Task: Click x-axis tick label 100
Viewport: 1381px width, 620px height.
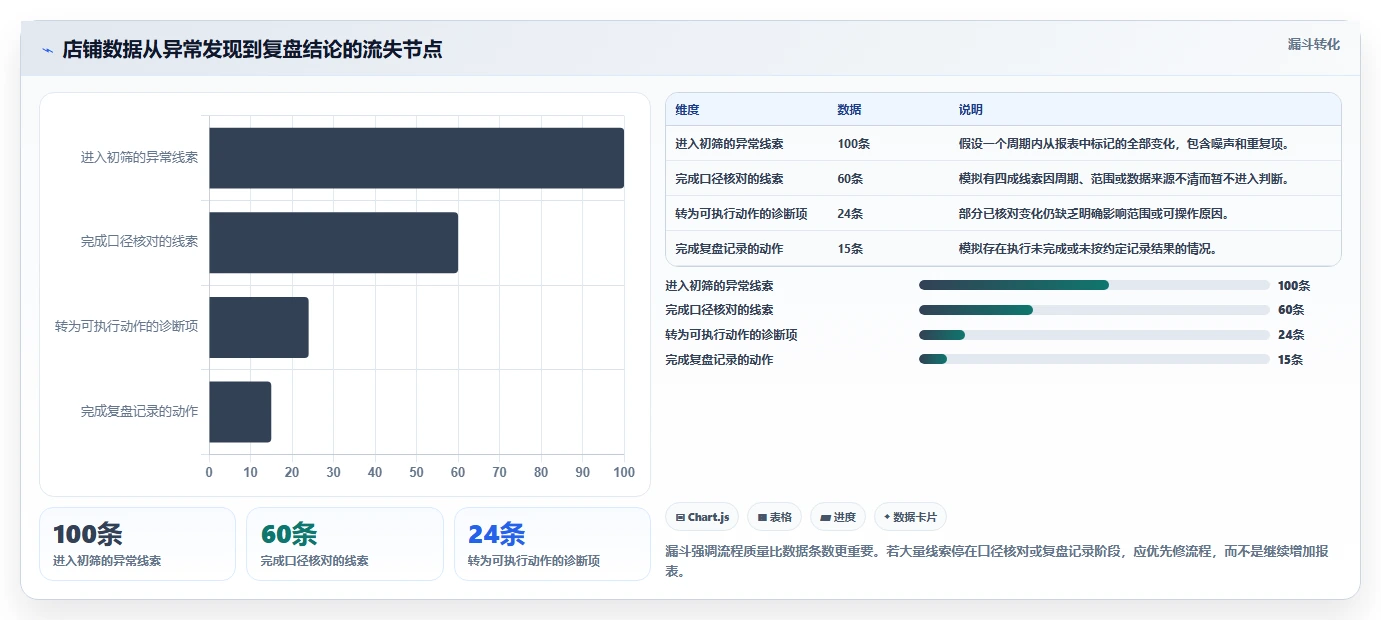Action: [624, 472]
